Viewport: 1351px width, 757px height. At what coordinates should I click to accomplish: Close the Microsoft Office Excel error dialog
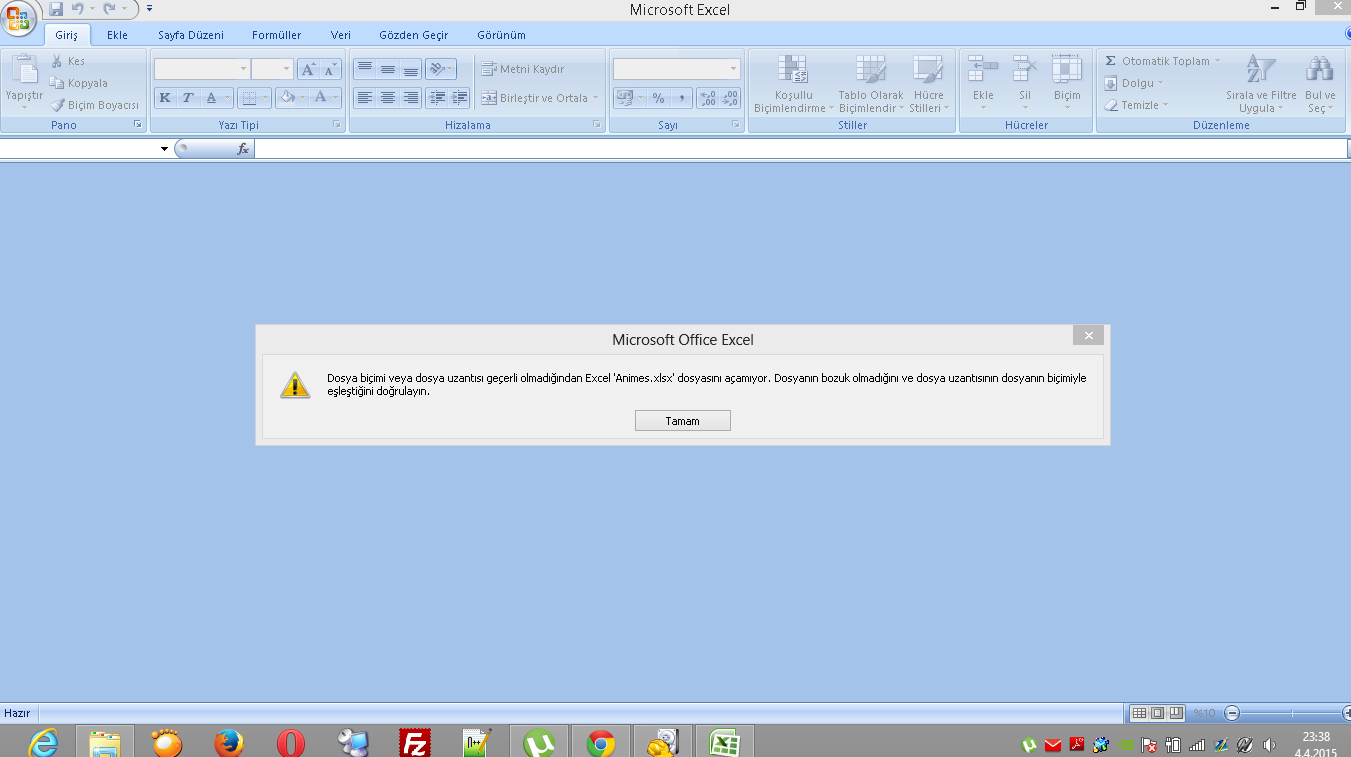1088,335
